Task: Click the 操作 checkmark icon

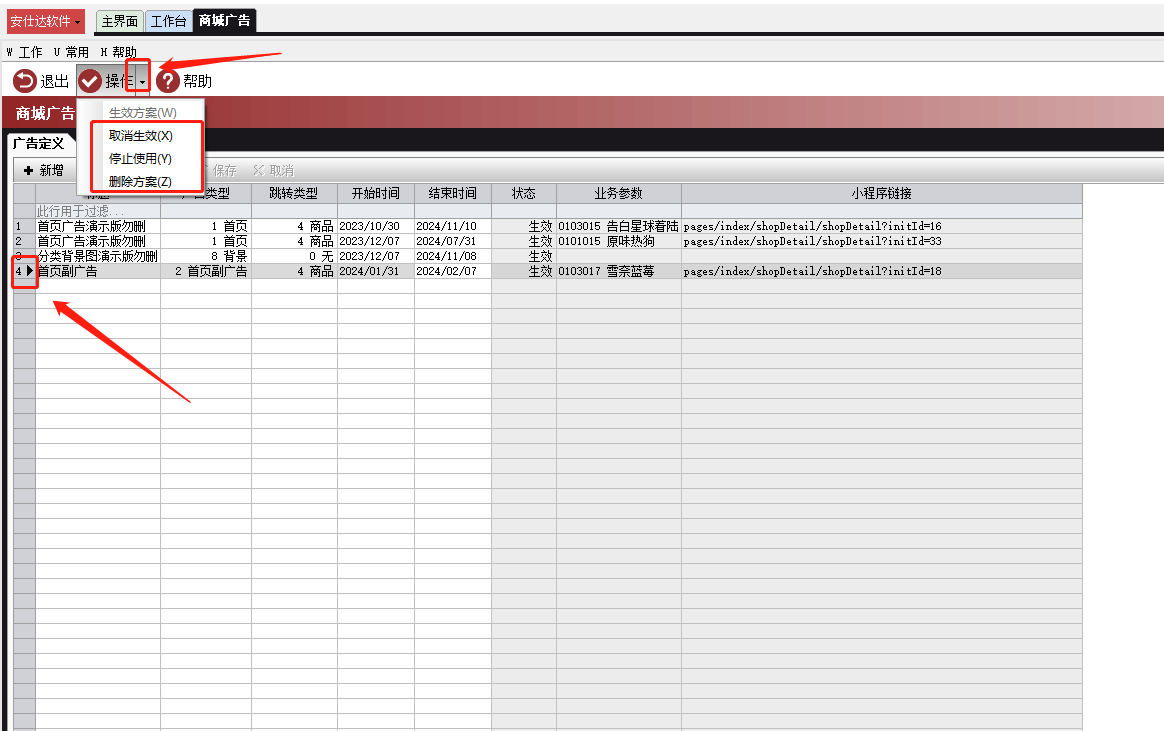Action: pos(90,81)
